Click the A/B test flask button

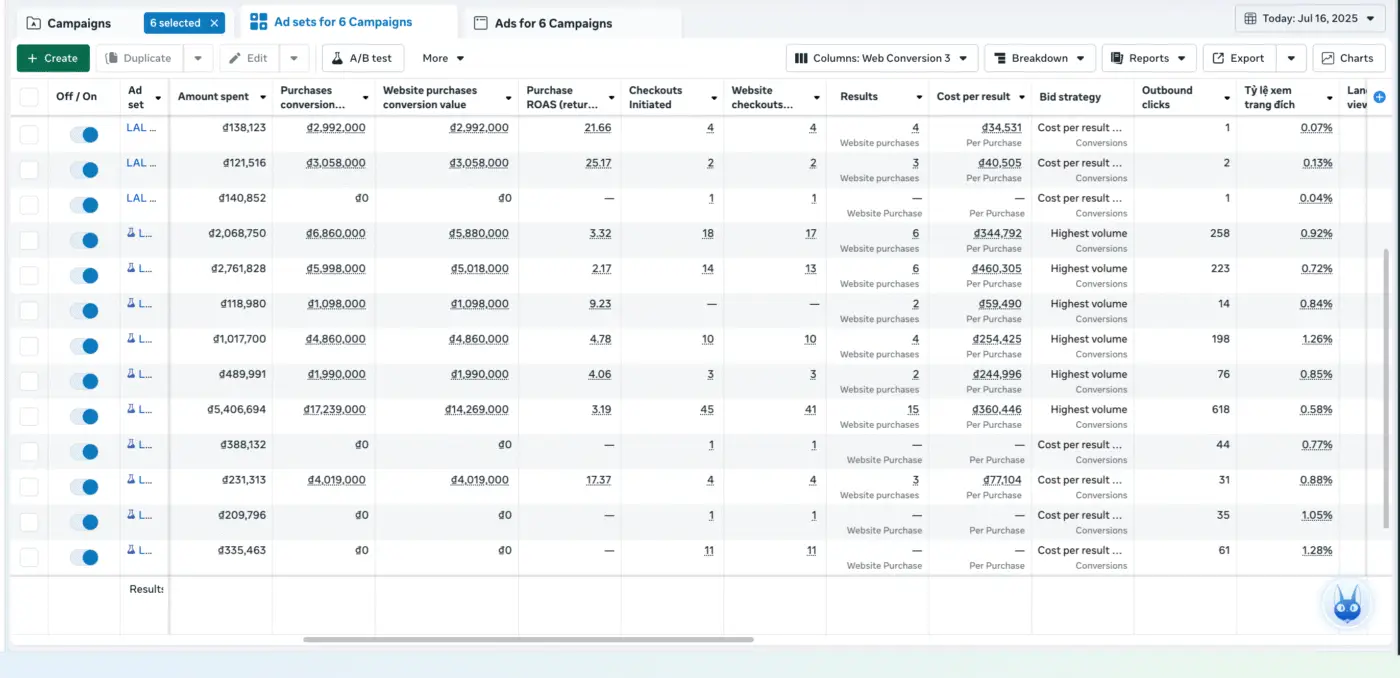click(362, 58)
